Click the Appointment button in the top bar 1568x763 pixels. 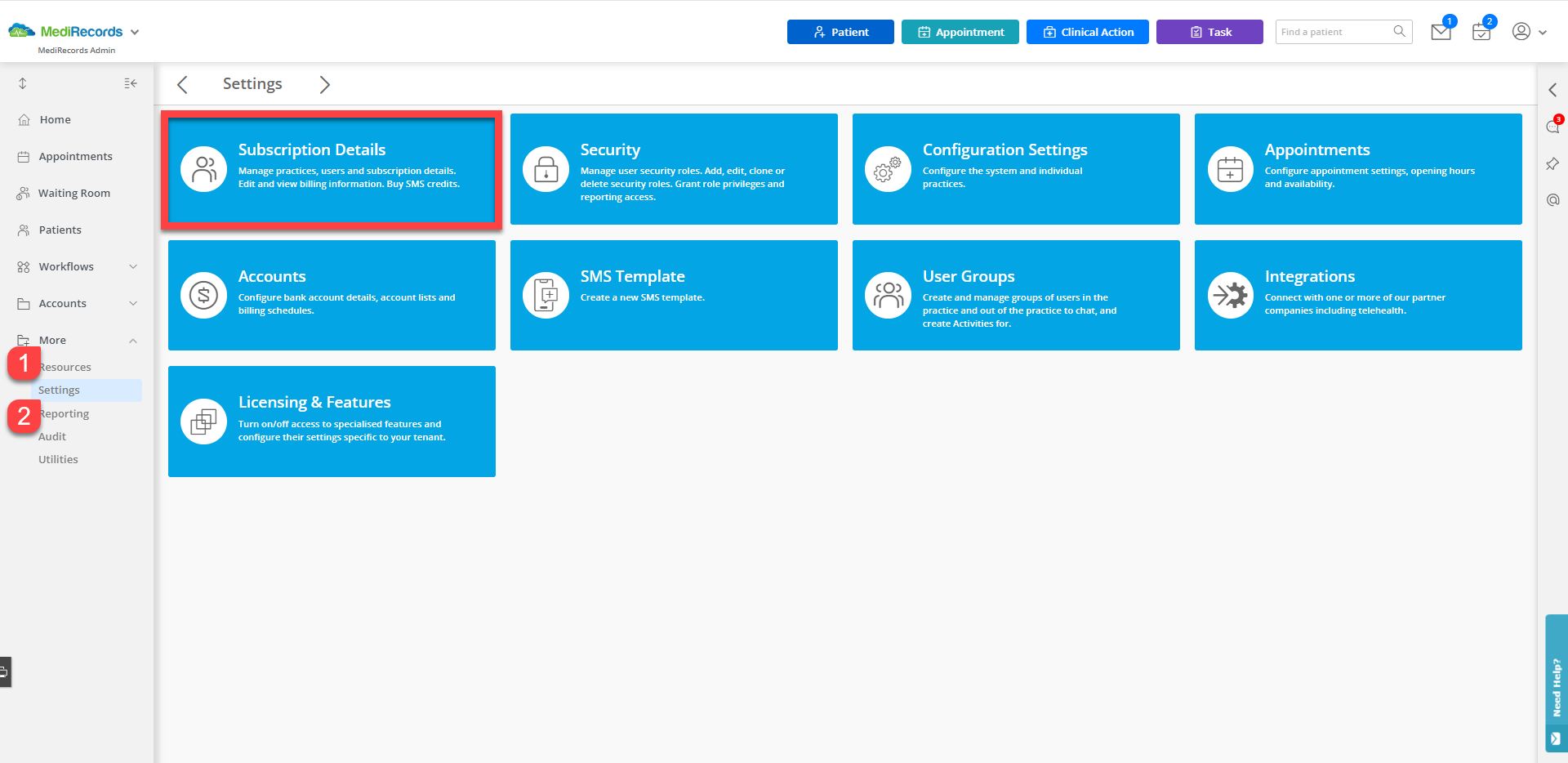pos(960,32)
